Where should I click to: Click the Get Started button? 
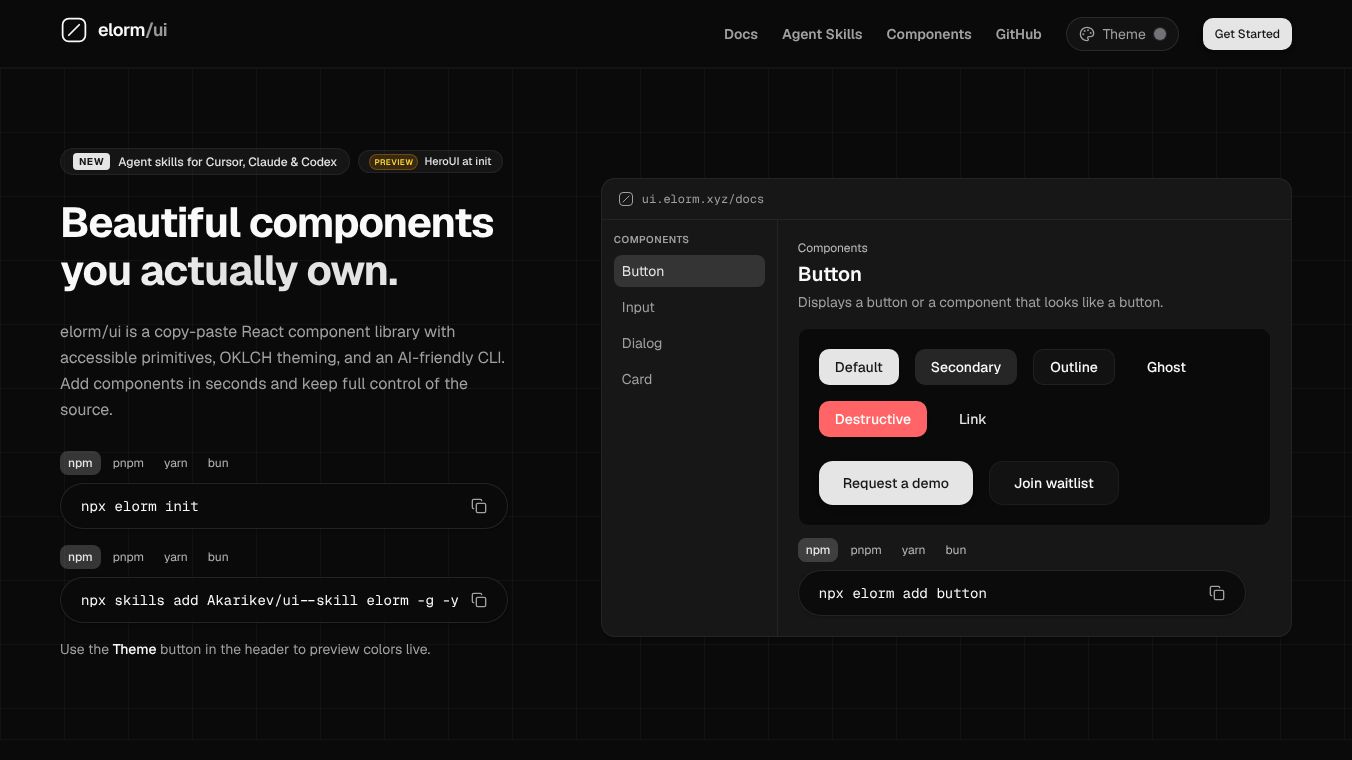tap(1247, 34)
